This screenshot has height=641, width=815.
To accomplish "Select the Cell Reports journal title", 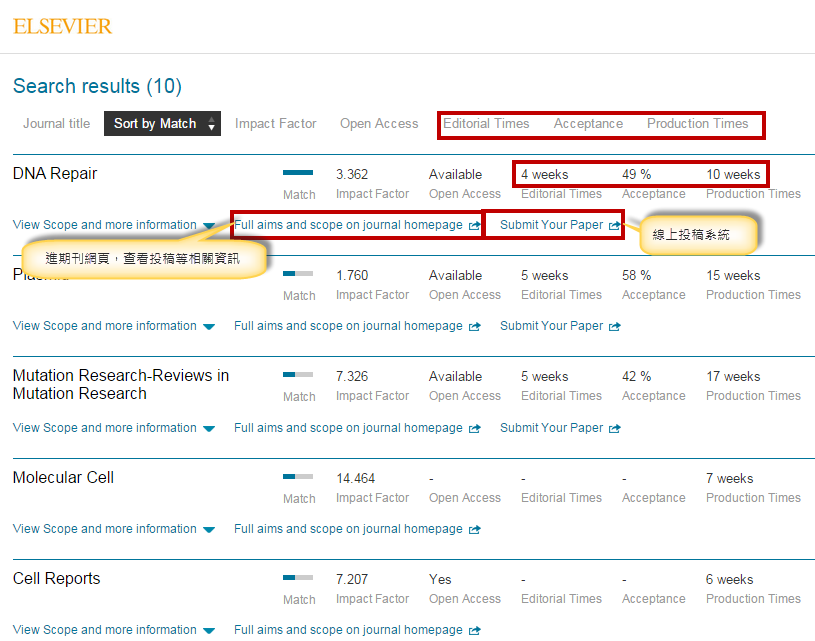I will [x=56, y=579].
